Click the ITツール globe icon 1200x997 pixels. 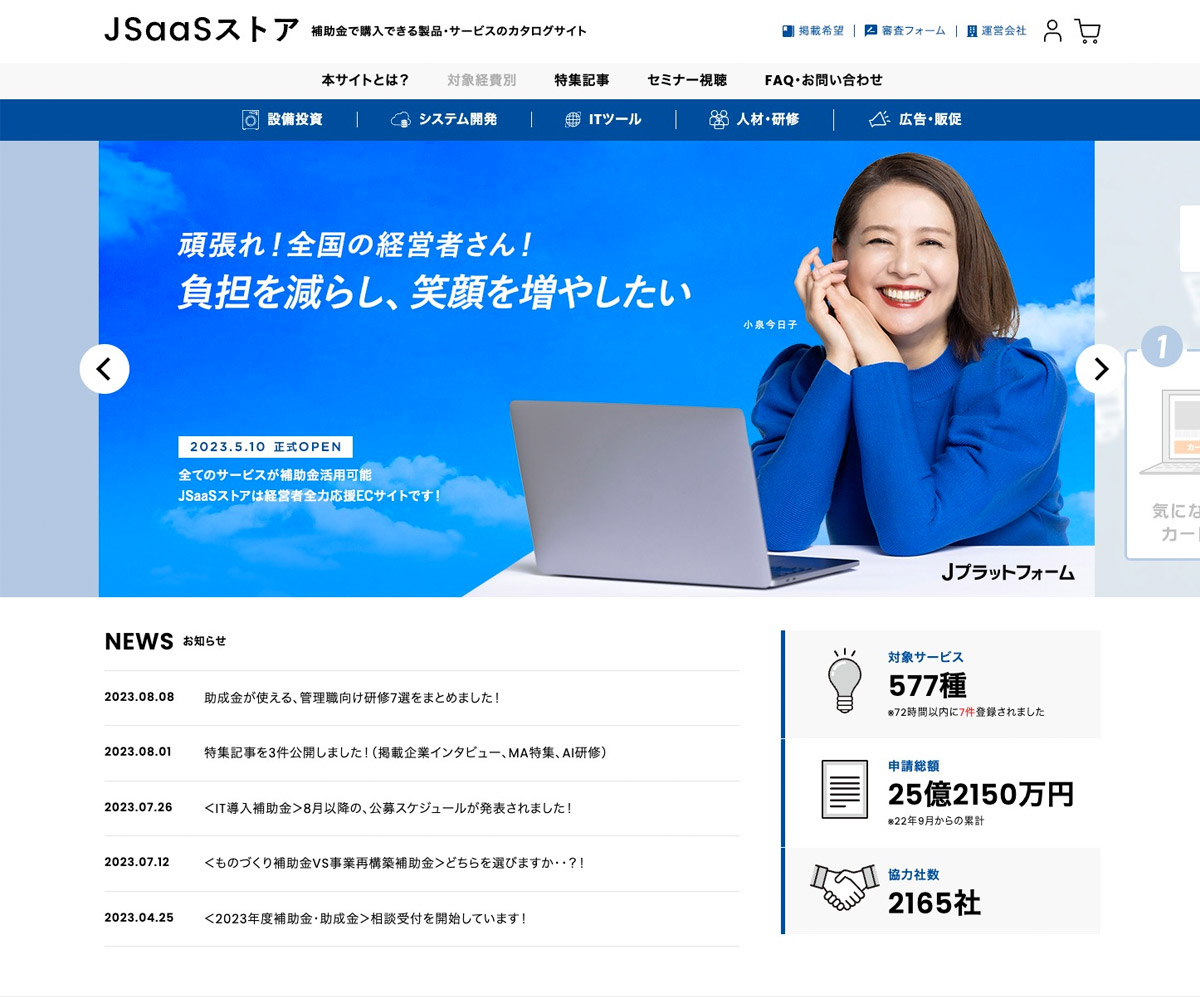point(573,120)
